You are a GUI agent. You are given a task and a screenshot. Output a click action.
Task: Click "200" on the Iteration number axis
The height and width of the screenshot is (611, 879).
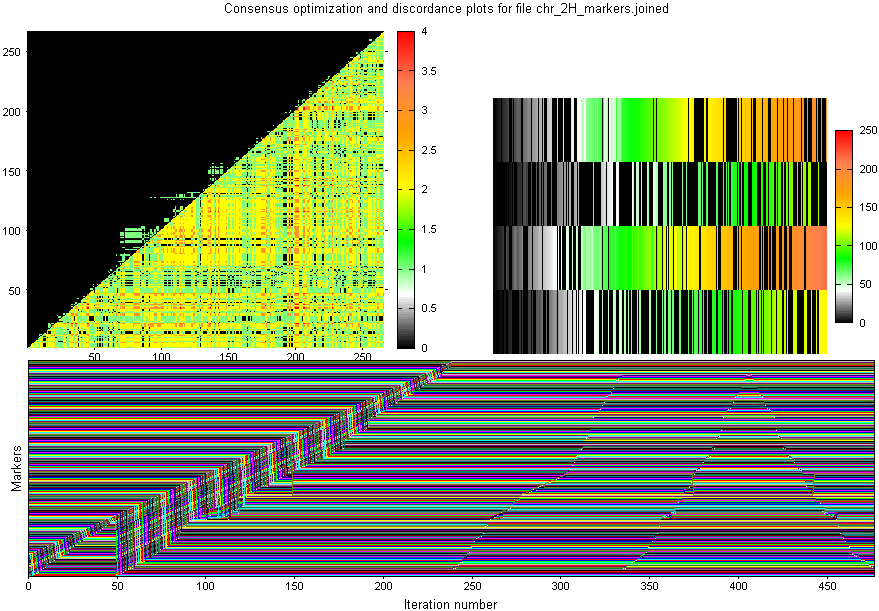(x=383, y=586)
